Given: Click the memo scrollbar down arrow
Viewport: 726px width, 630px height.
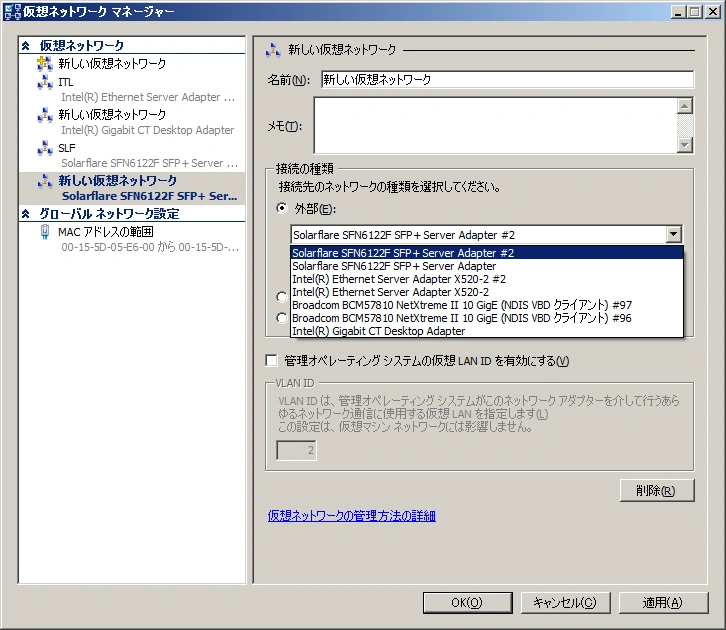Looking at the screenshot, I should tap(685, 145).
